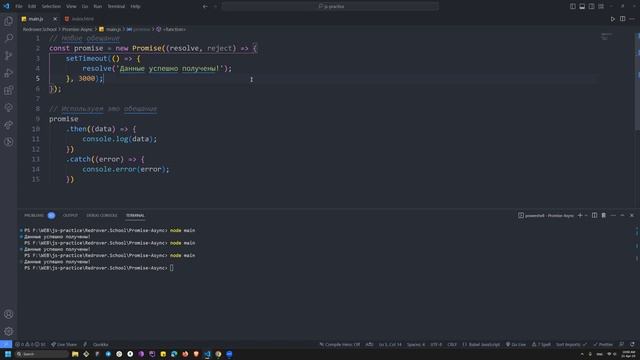Maximize panel with the chevron up
640x360 pixels.
[622, 216]
